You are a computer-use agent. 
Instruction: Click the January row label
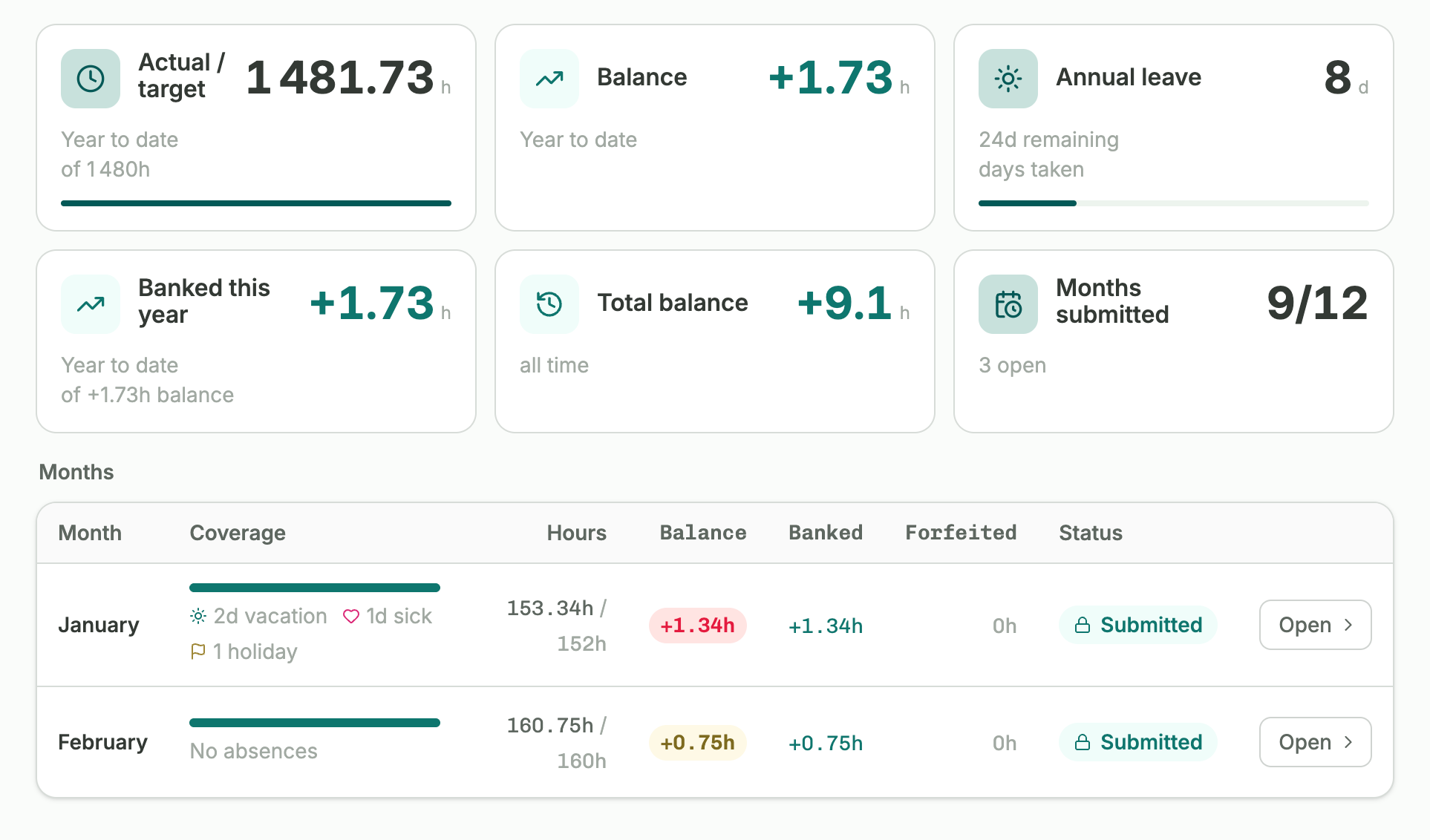(99, 625)
